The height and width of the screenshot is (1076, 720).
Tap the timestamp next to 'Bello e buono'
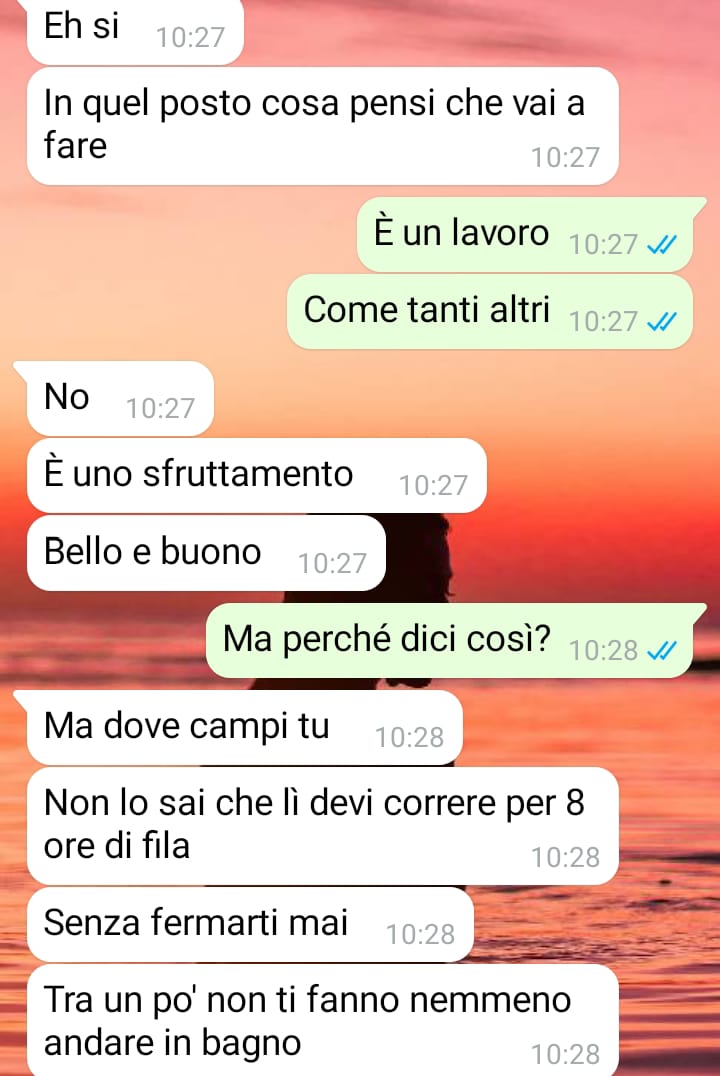[332, 563]
